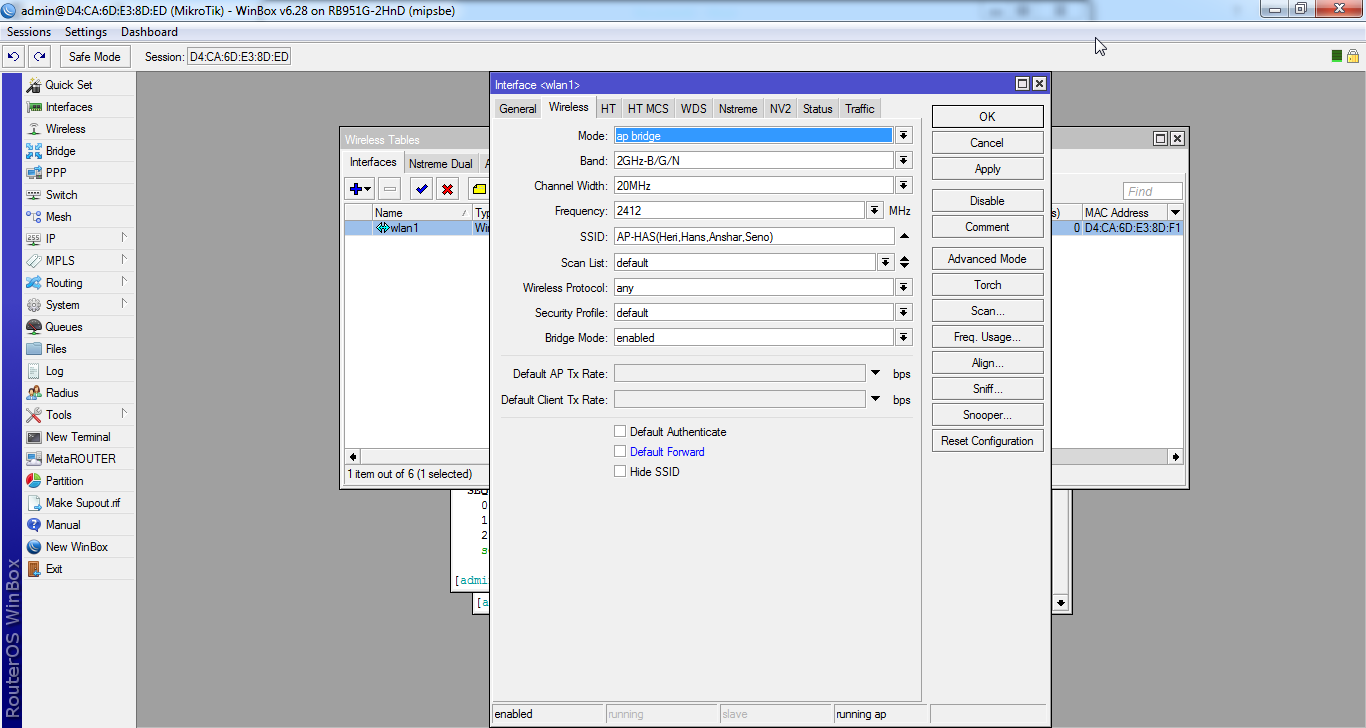The height and width of the screenshot is (728, 1366).
Task: Switch to the WDS tab
Action: (x=693, y=109)
